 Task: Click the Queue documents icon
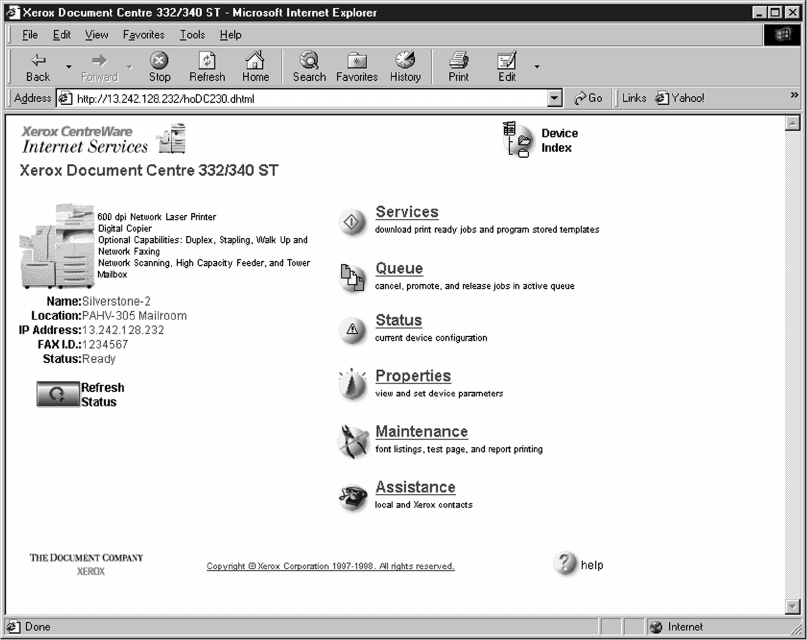[352, 278]
